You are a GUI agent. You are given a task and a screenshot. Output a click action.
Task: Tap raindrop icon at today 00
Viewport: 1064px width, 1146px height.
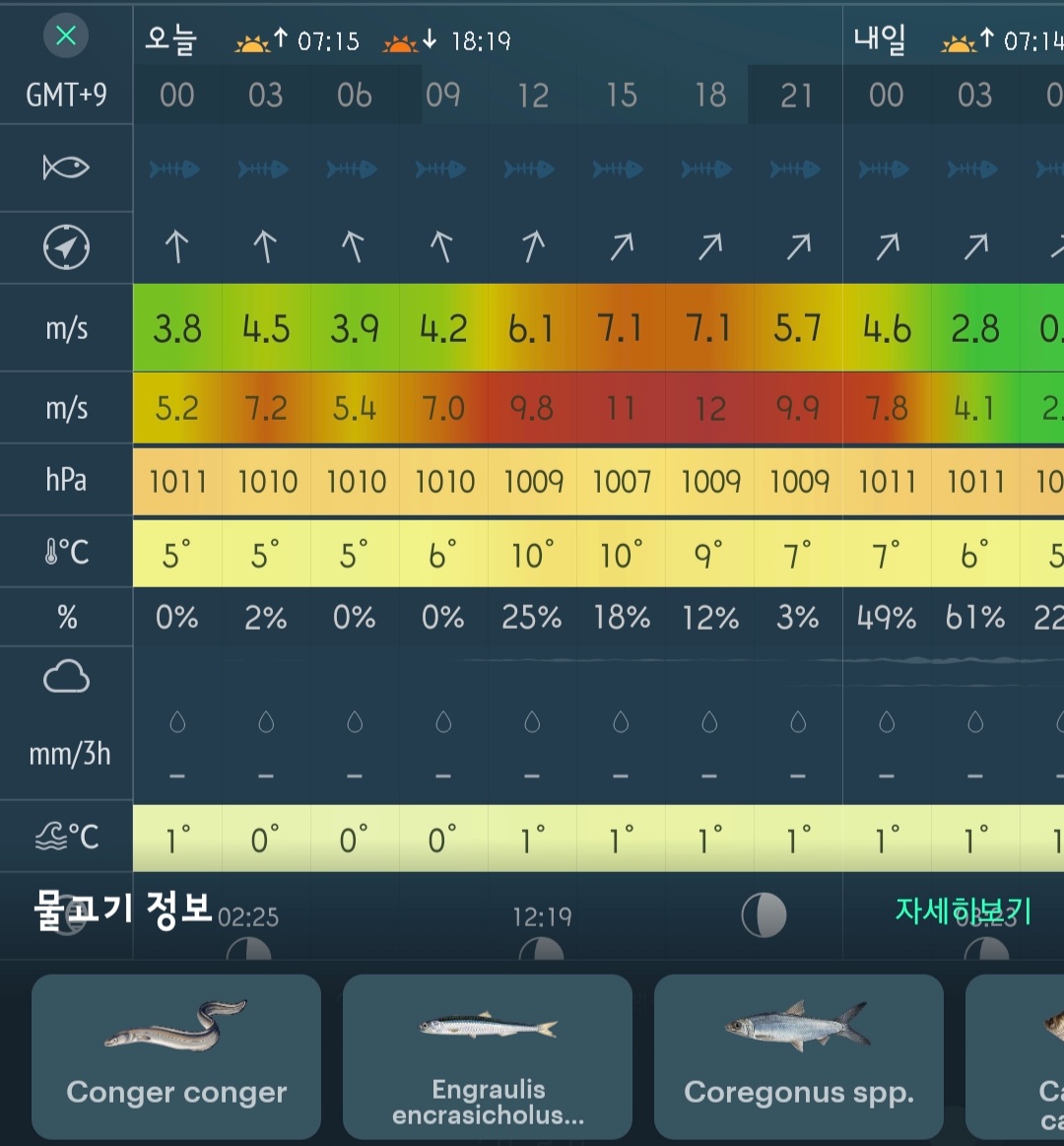177,722
